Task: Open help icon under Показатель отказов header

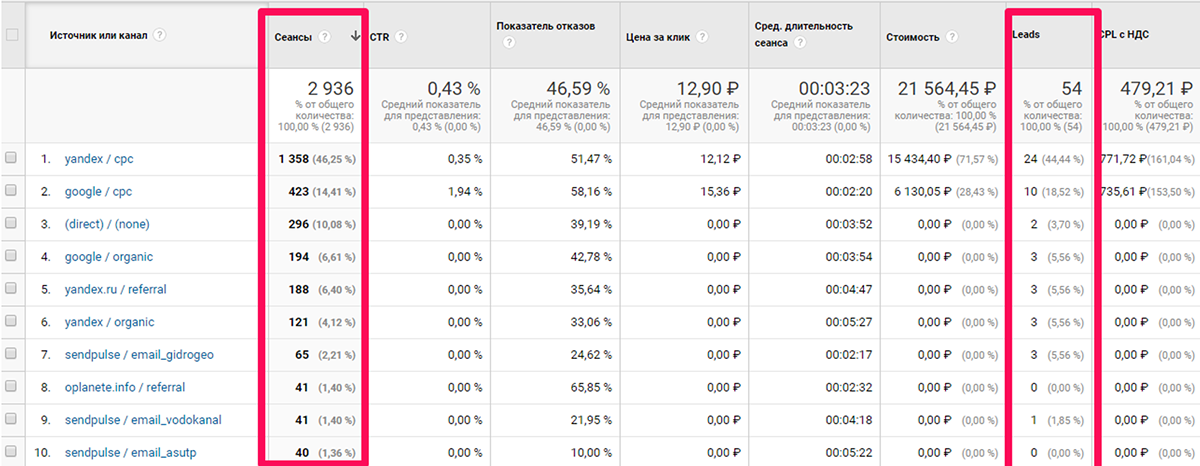Action: pos(510,43)
